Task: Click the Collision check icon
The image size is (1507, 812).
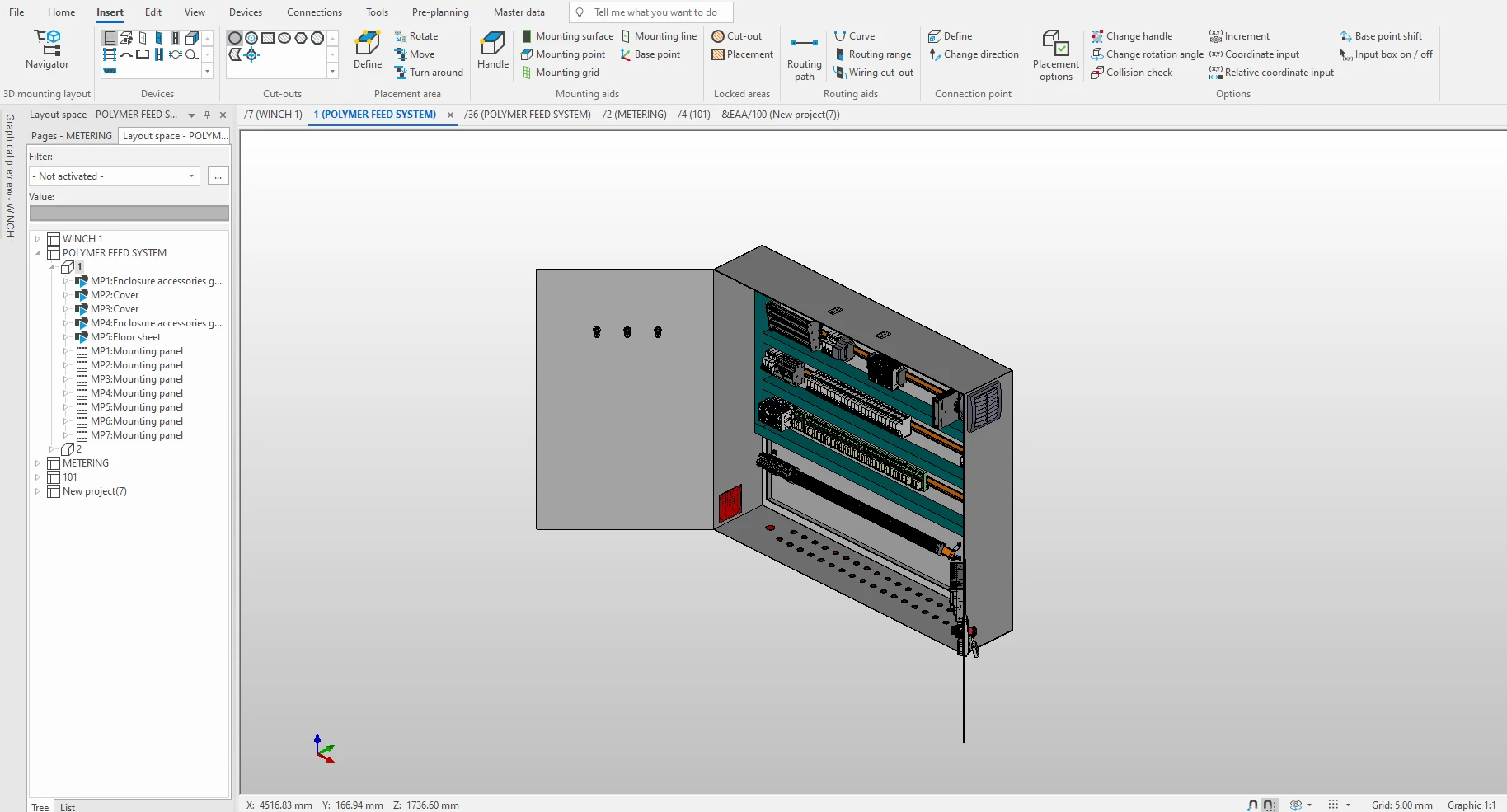Action: point(1097,73)
